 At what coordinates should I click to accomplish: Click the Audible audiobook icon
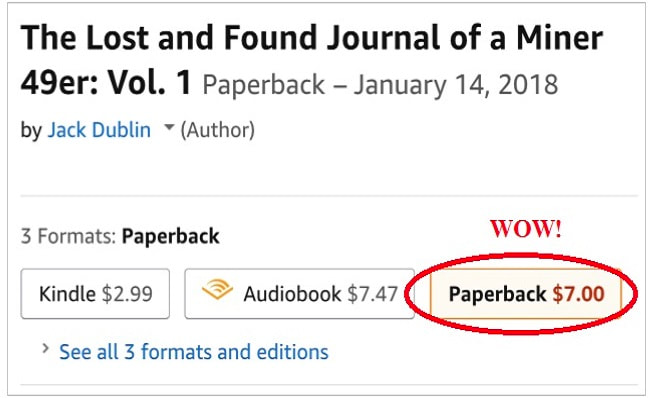(x=217, y=289)
